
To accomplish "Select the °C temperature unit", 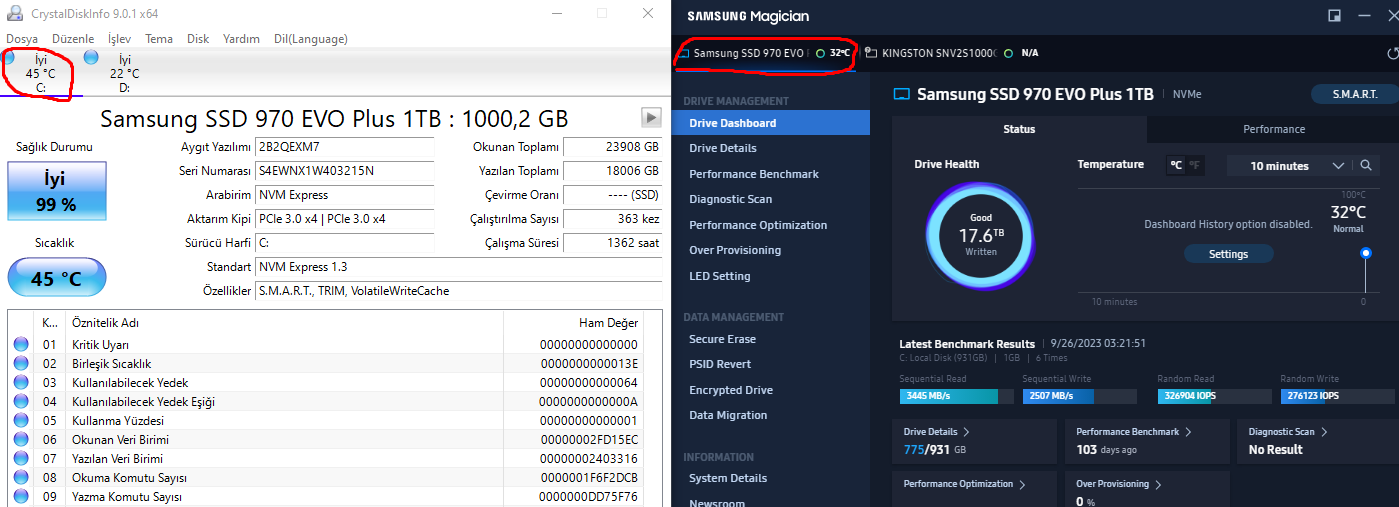I will (x=1177, y=166).
